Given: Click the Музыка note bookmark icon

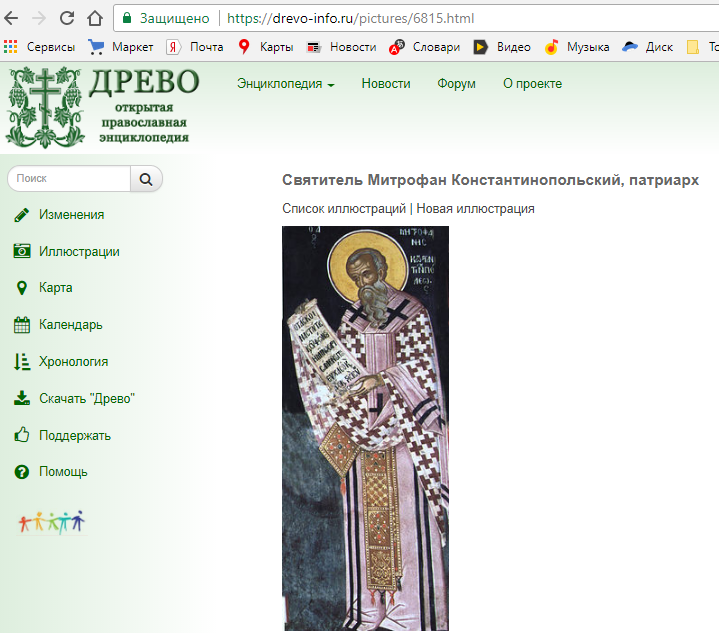Looking at the screenshot, I should point(551,47).
